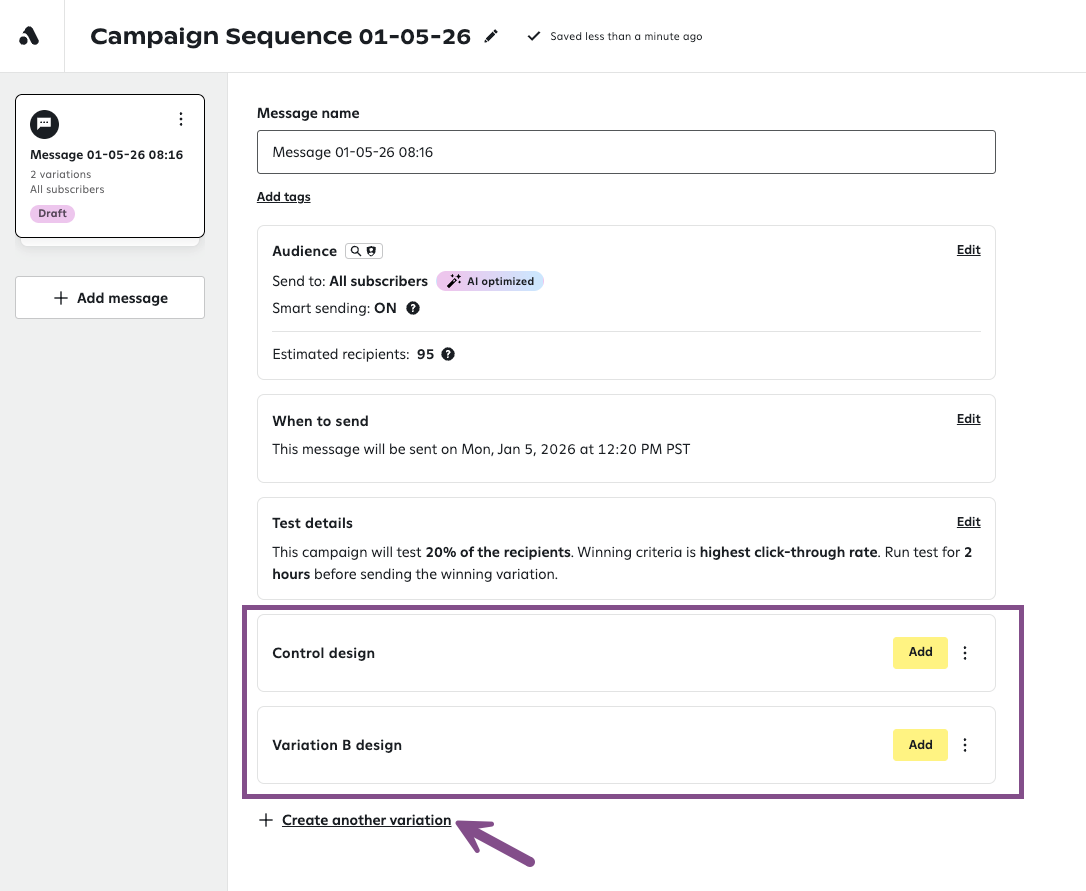Edit the Audience section

coord(968,250)
